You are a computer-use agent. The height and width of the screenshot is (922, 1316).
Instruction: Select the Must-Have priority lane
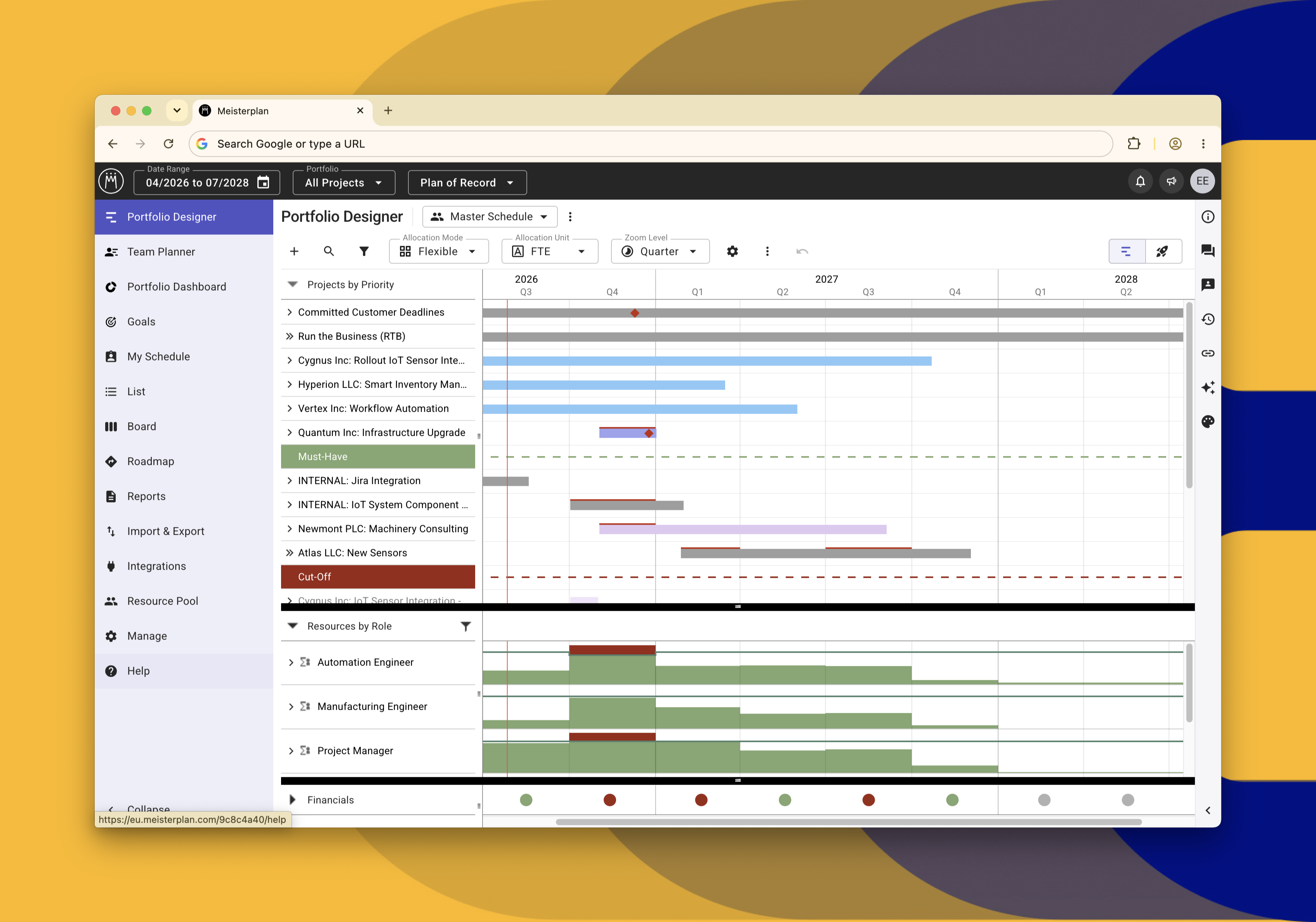[x=378, y=457]
